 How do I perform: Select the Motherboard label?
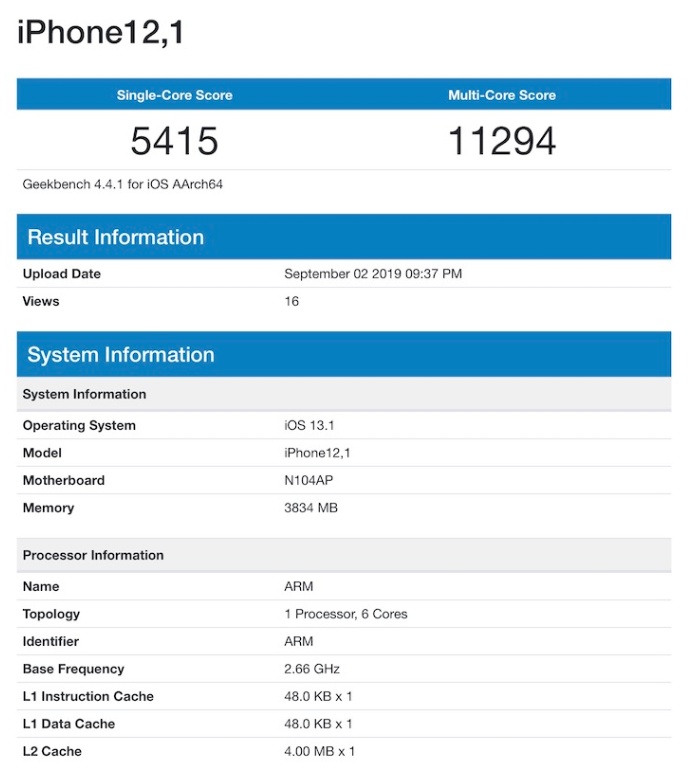pyautogui.click(x=64, y=480)
